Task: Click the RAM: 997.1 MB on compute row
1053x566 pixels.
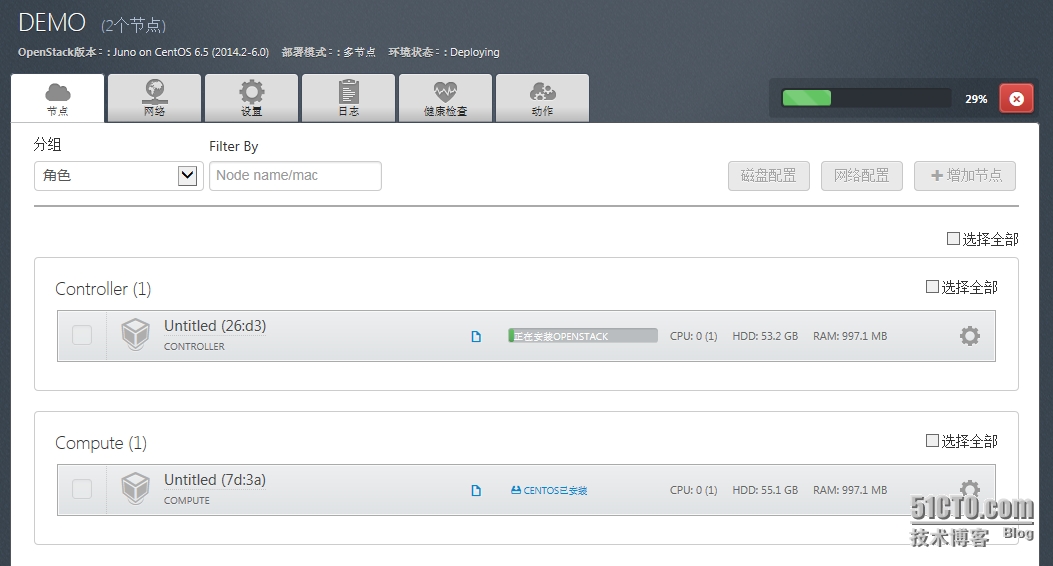Action: pos(850,490)
